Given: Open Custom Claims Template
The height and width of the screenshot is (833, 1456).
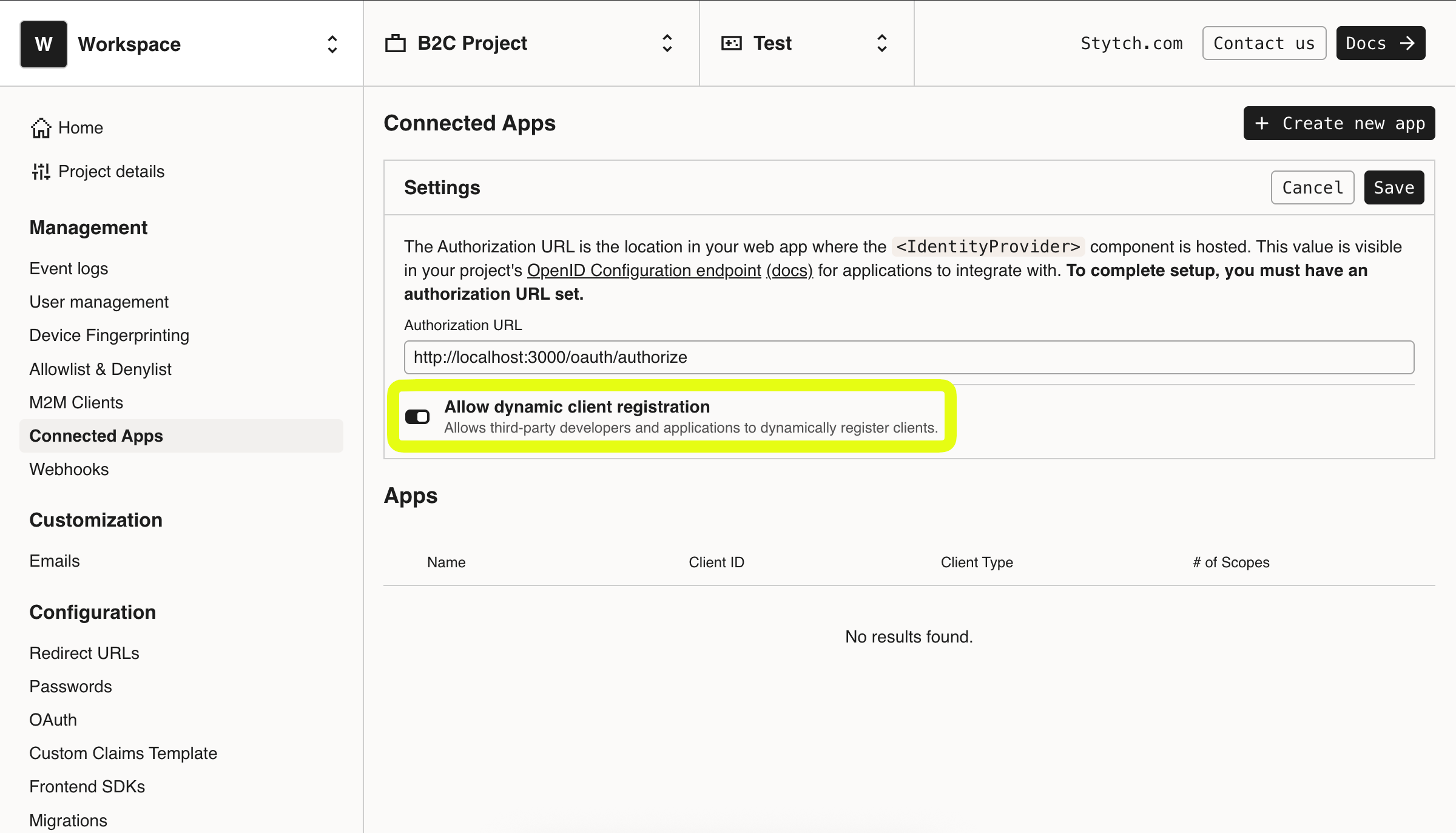Looking at the screenshot, I should [123, 753].
